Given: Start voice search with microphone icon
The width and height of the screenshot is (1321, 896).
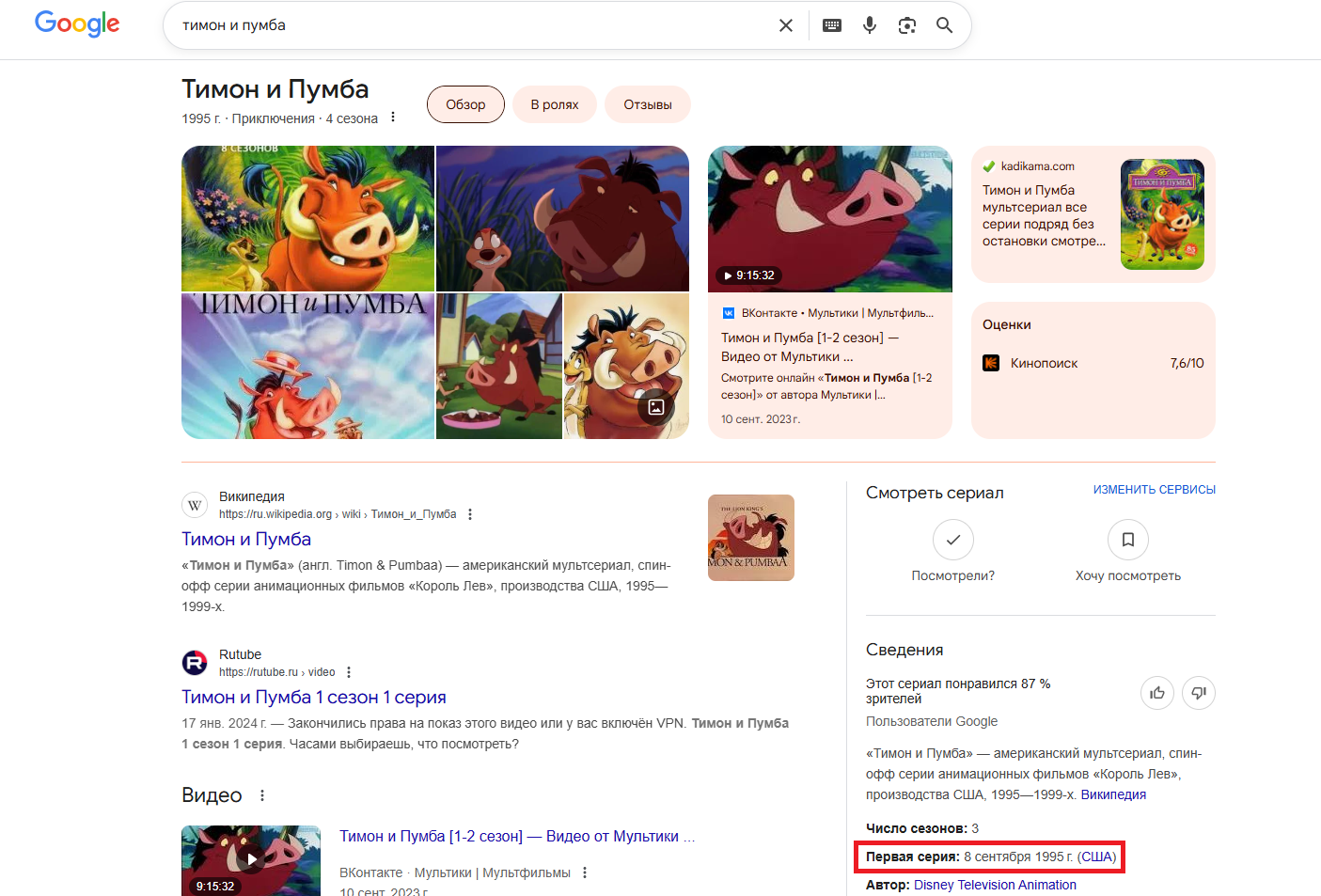Looking at the screenshot, I should pos(870,25).
